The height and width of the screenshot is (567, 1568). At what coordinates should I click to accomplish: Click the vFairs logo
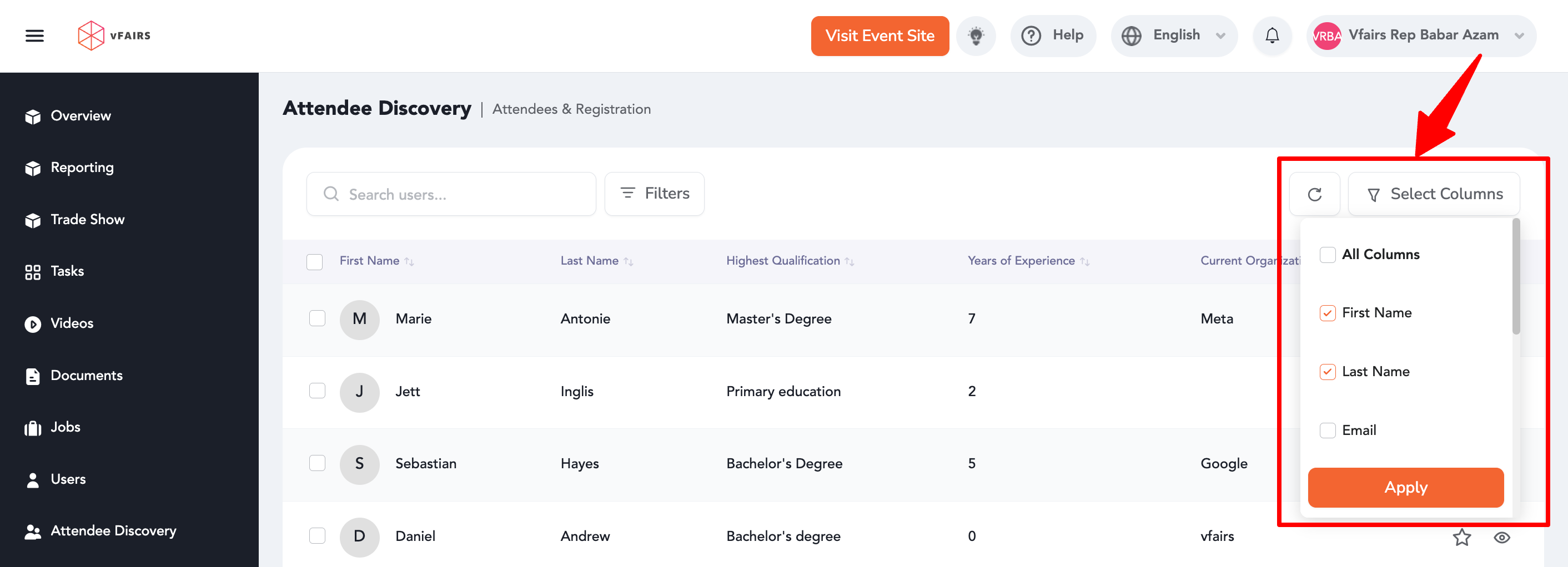click(114, 36)
